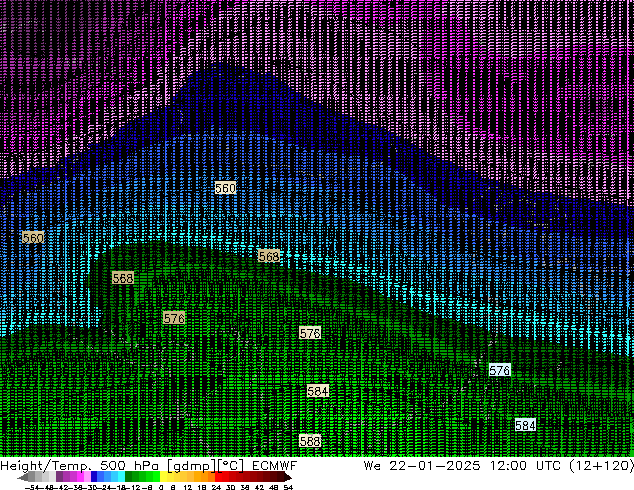Click the legend value 0
The image size is (634, 490).
point(161,487)
